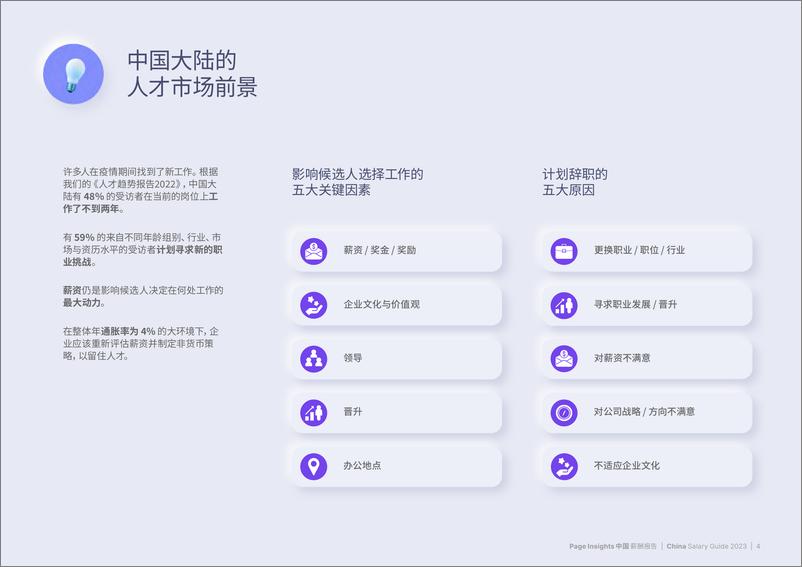The width and height of the screenshot is (802, 567).
Task: Click the location pin icon next to 办公地点
Action: click(x=314, y=466)
